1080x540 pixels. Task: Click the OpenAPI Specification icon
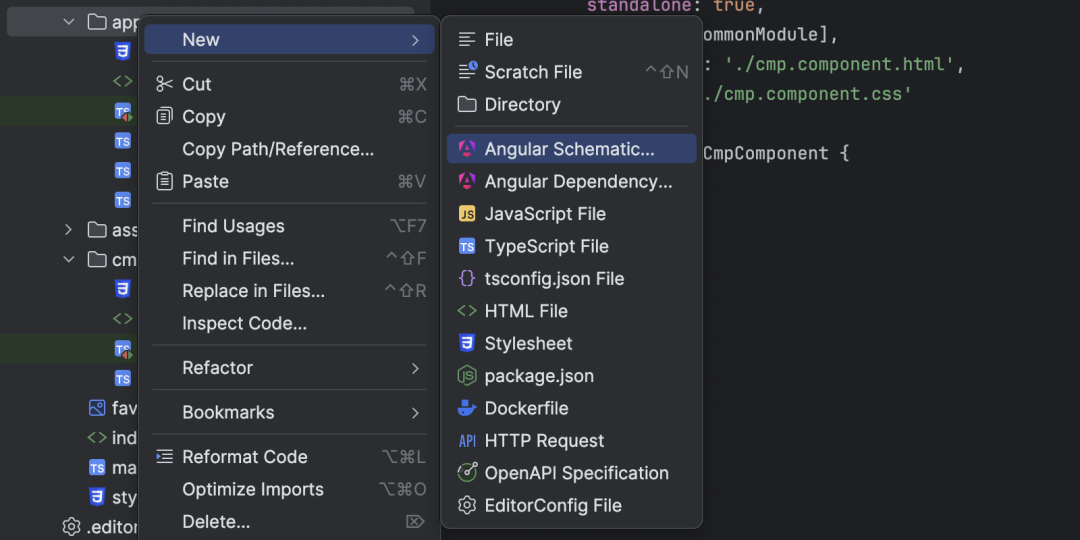pyautogui.click(x=467, y=473)
